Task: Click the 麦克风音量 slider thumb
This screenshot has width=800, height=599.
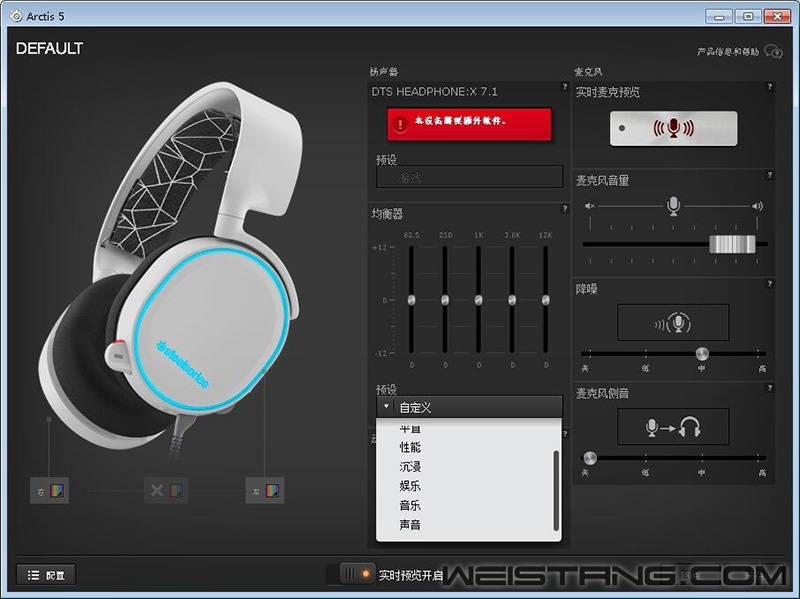Action: coord(732,244)
